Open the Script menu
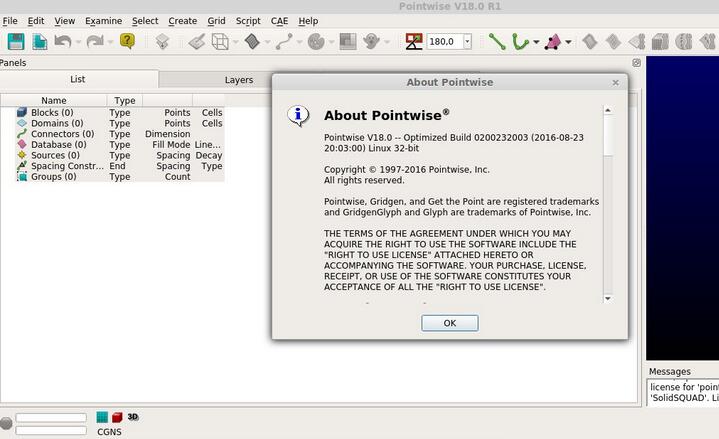Image resolution: width=719 pixels, height=439 pixels. pos(248,21)
